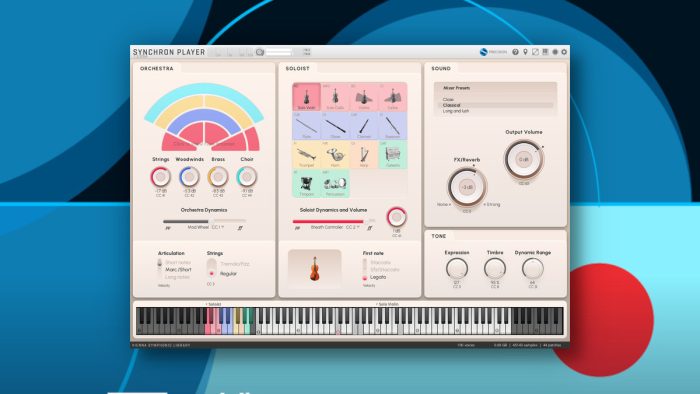Select the Horn soloist tile

[x=335, y=155]
